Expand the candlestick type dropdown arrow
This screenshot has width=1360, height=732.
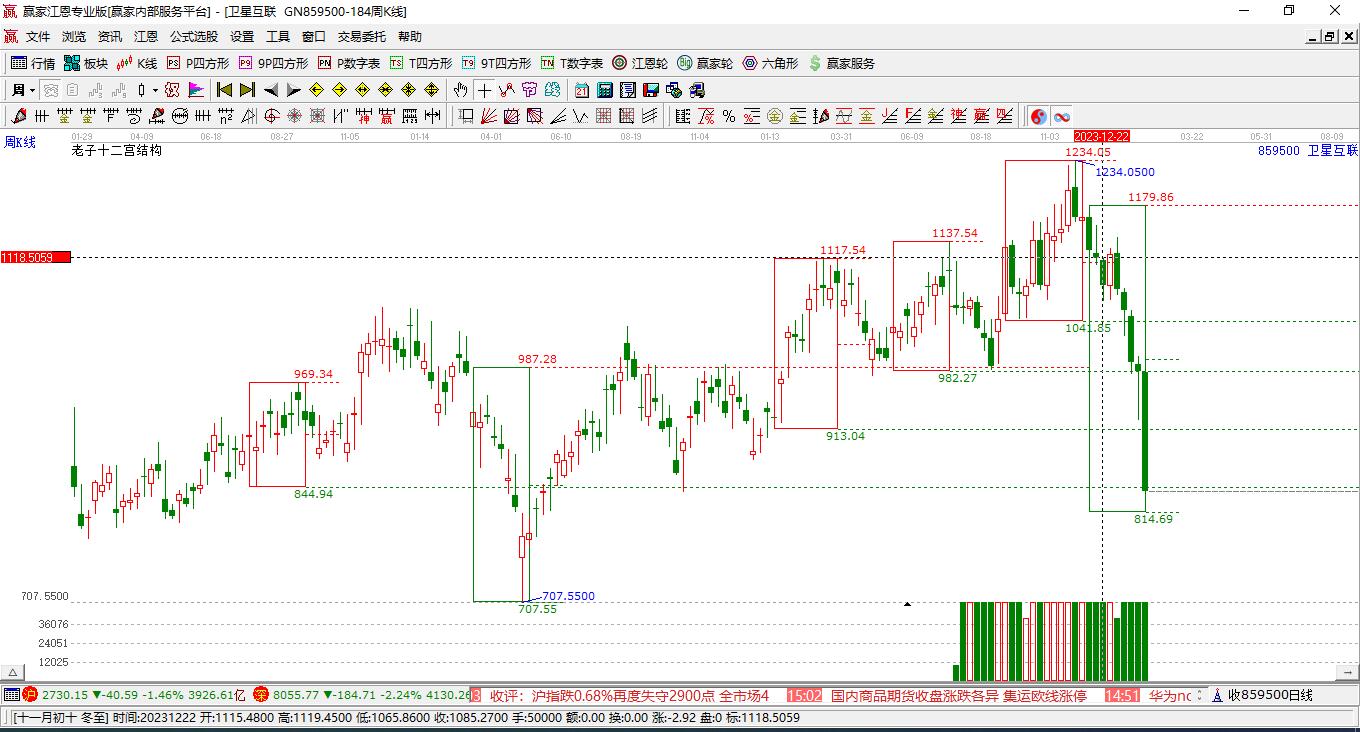coord(155,90)
